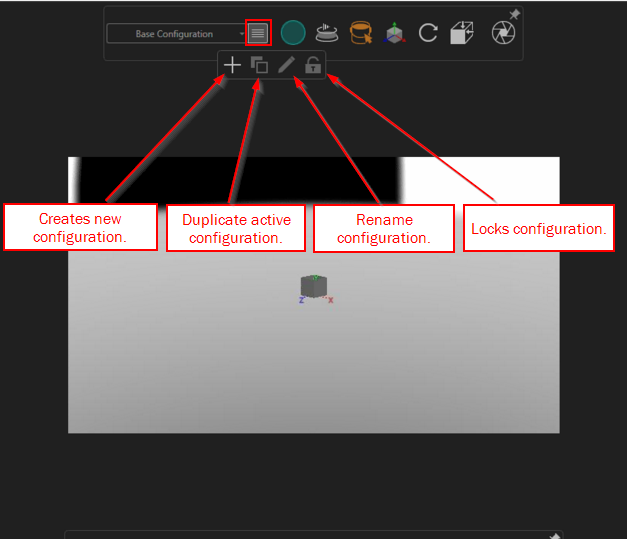Click the orange paint bucket icon

tap(361, 33)
